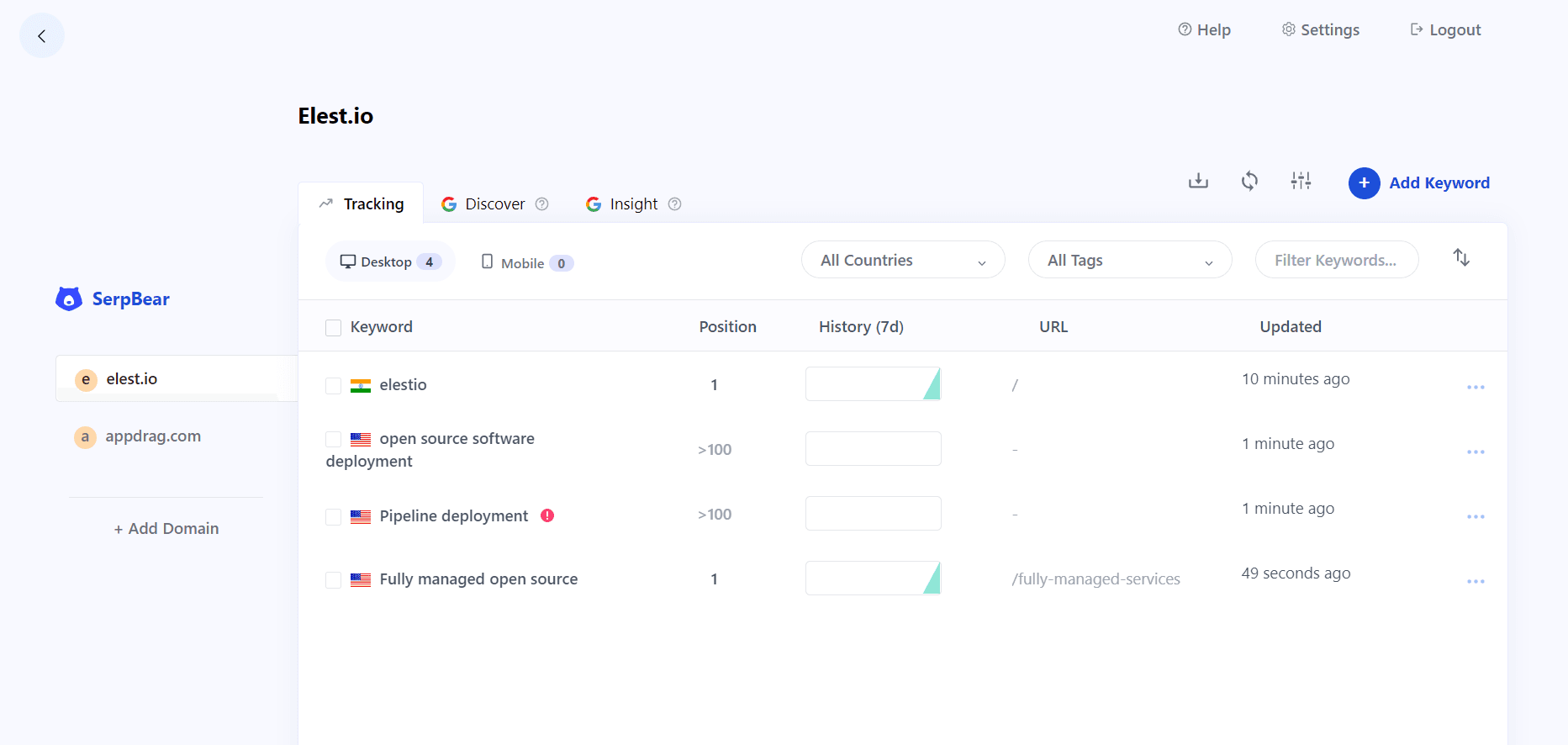Open Settings in the top bar

point(1320,30)
